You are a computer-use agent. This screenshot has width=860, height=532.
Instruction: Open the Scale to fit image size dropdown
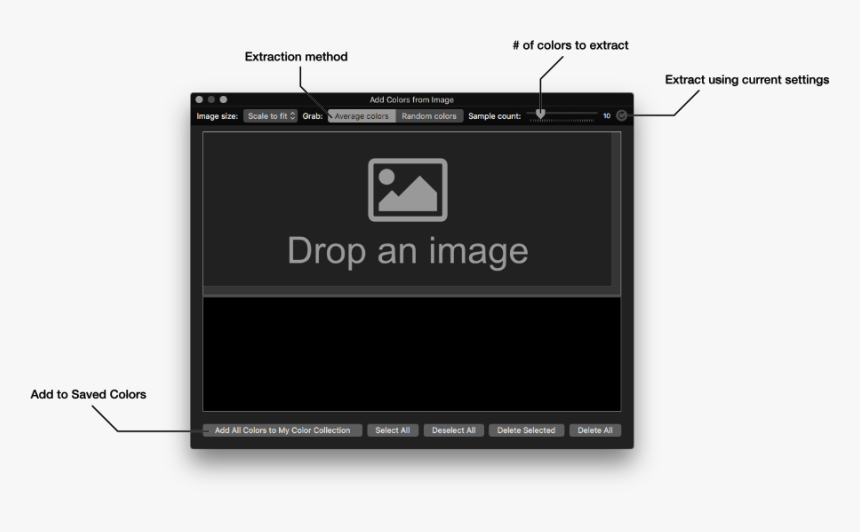coord(271,116)
